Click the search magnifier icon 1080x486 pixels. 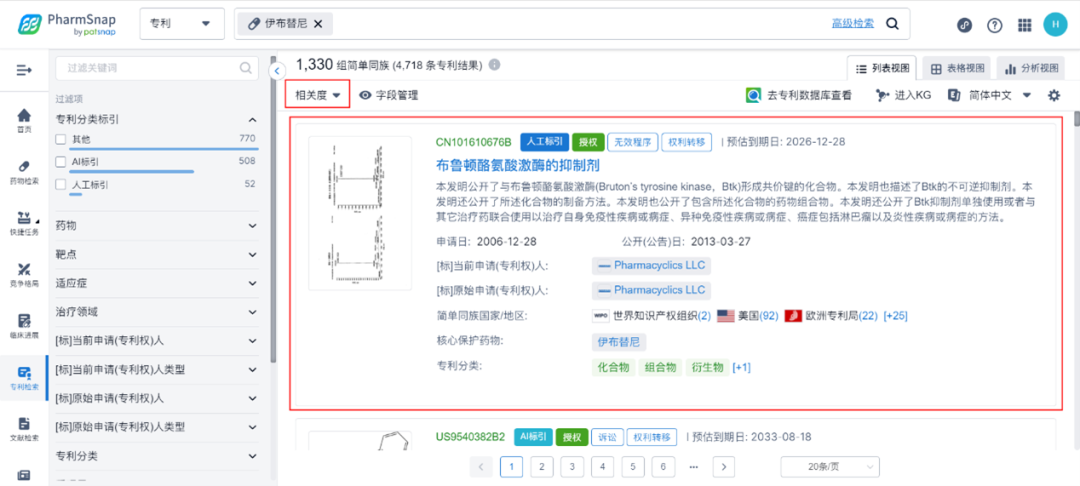tap(892, 23)
